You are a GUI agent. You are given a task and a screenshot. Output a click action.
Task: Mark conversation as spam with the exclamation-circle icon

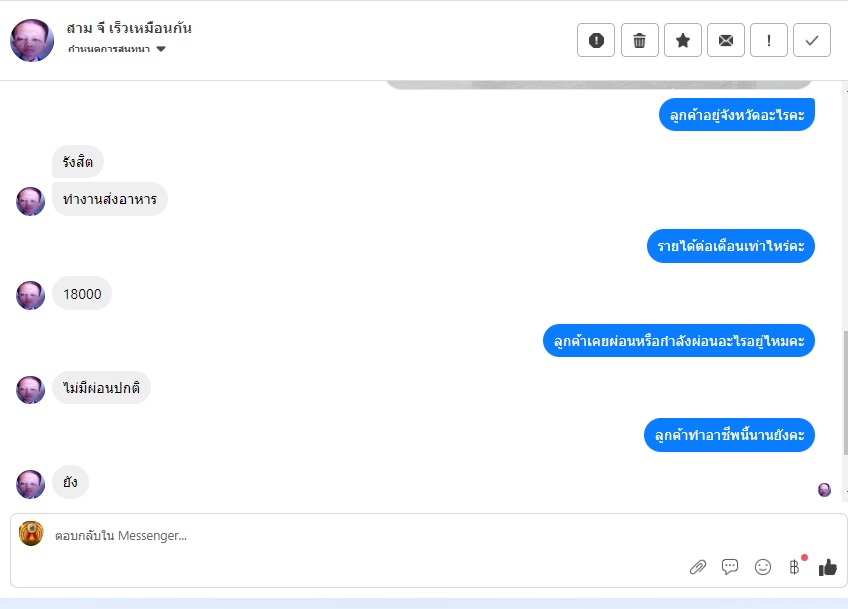point(595,40)
